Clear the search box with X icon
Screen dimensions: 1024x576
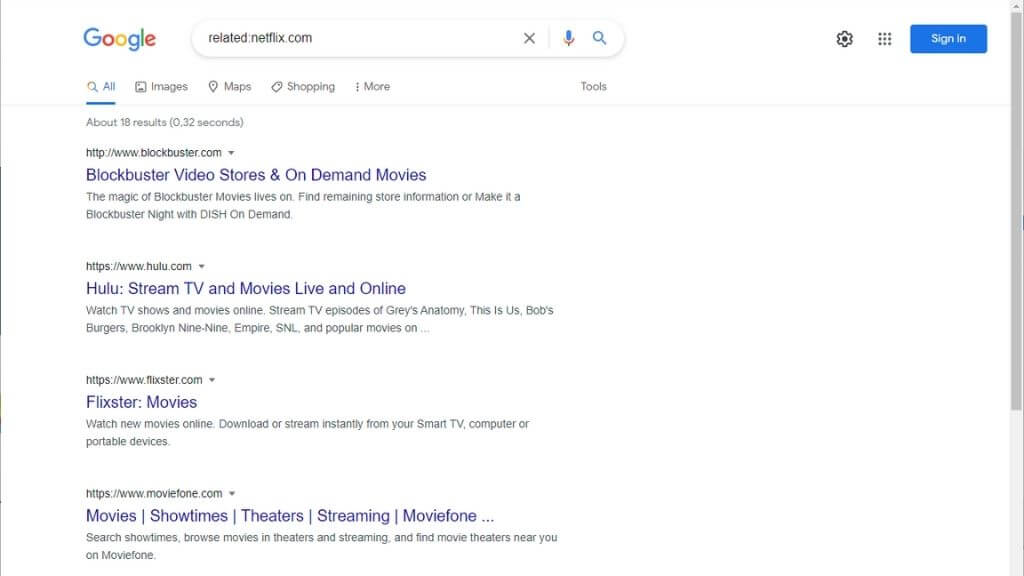click(529, 38)
